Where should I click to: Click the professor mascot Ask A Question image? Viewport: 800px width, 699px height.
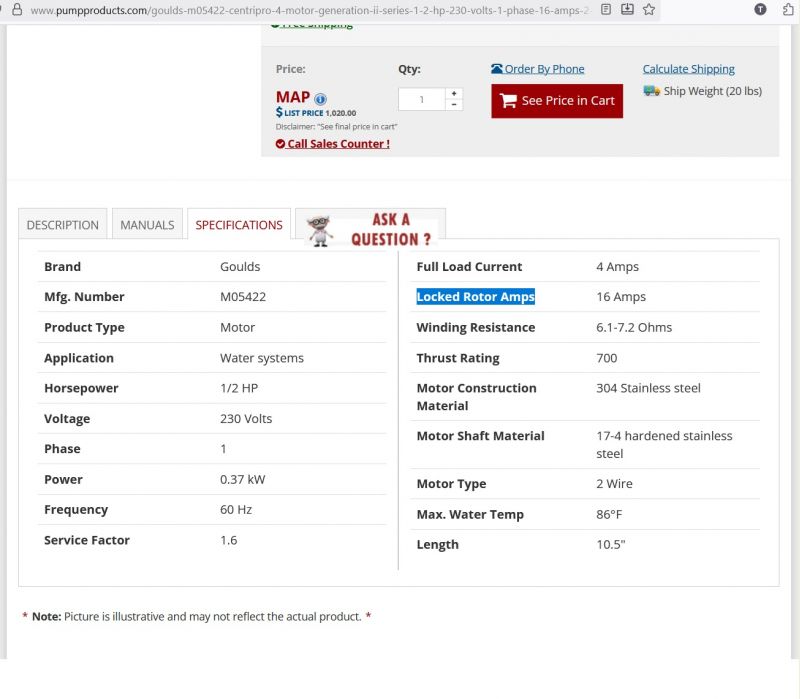point(321,229)
